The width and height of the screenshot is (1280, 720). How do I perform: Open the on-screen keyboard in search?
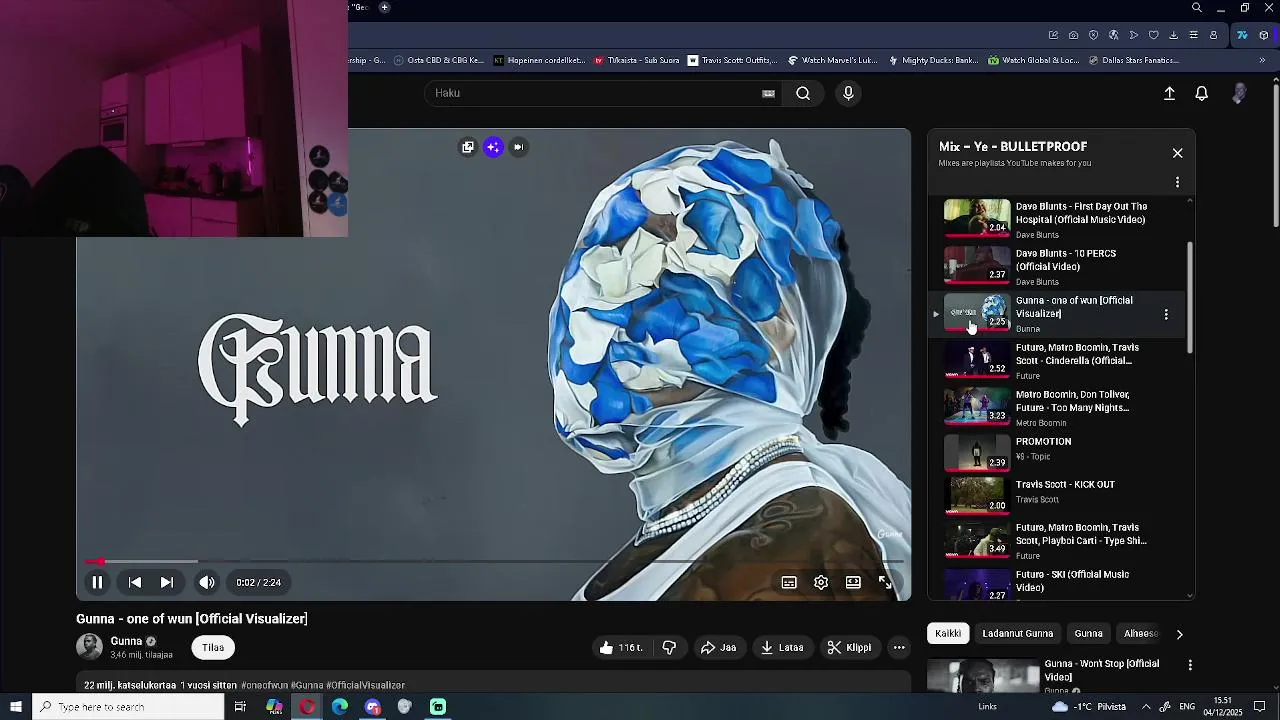pos(768,93)
